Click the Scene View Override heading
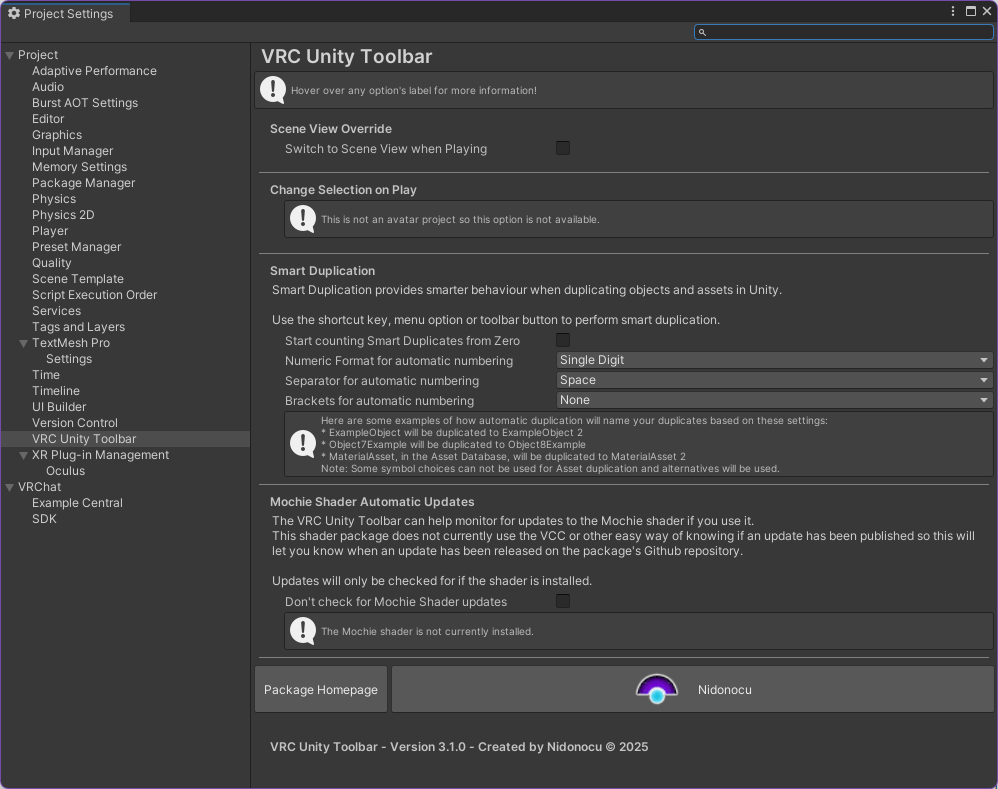 pyautogui.click(x=330, y=129)
